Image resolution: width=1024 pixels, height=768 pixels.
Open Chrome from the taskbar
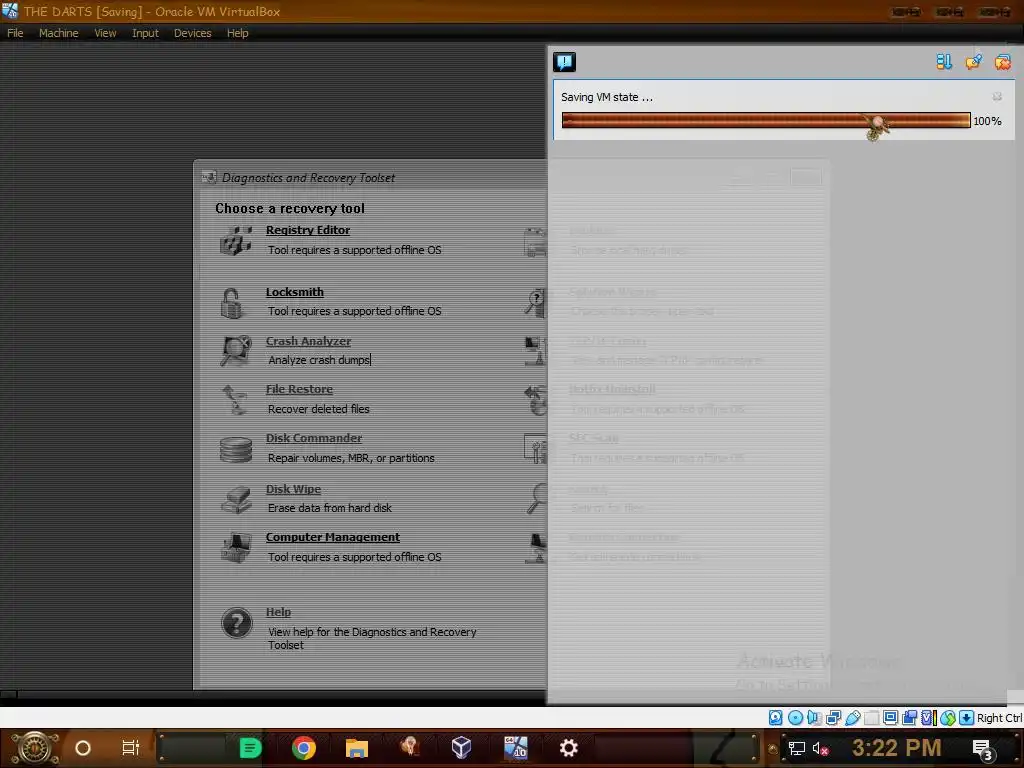[x=304, y=747]
